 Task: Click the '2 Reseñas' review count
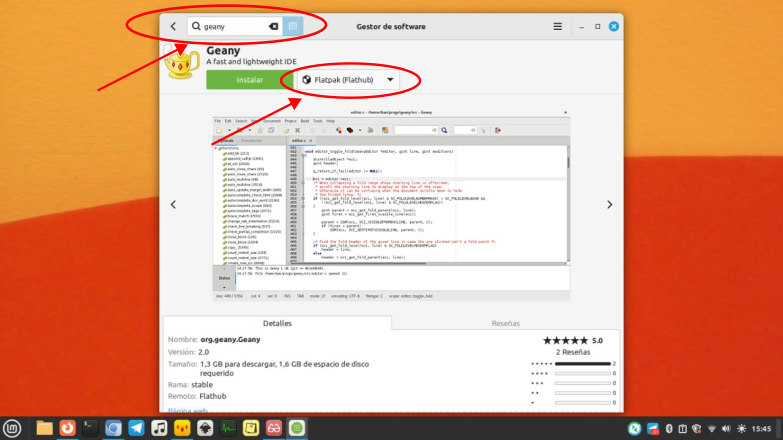(573, 352)
